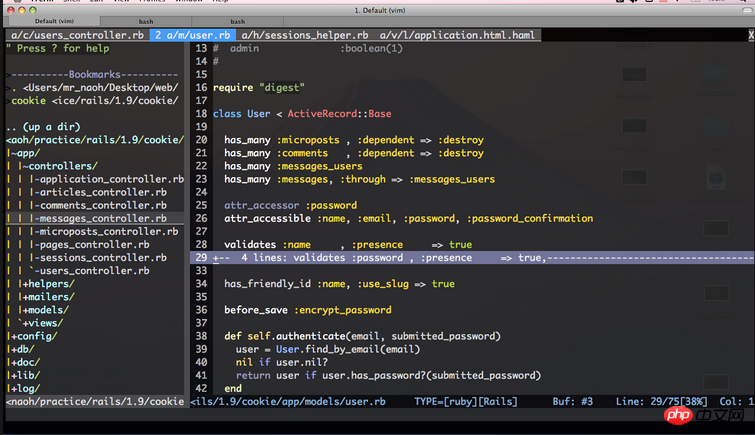Expand the lib/ directory
The image size is (755, 435).
[23, 375]
